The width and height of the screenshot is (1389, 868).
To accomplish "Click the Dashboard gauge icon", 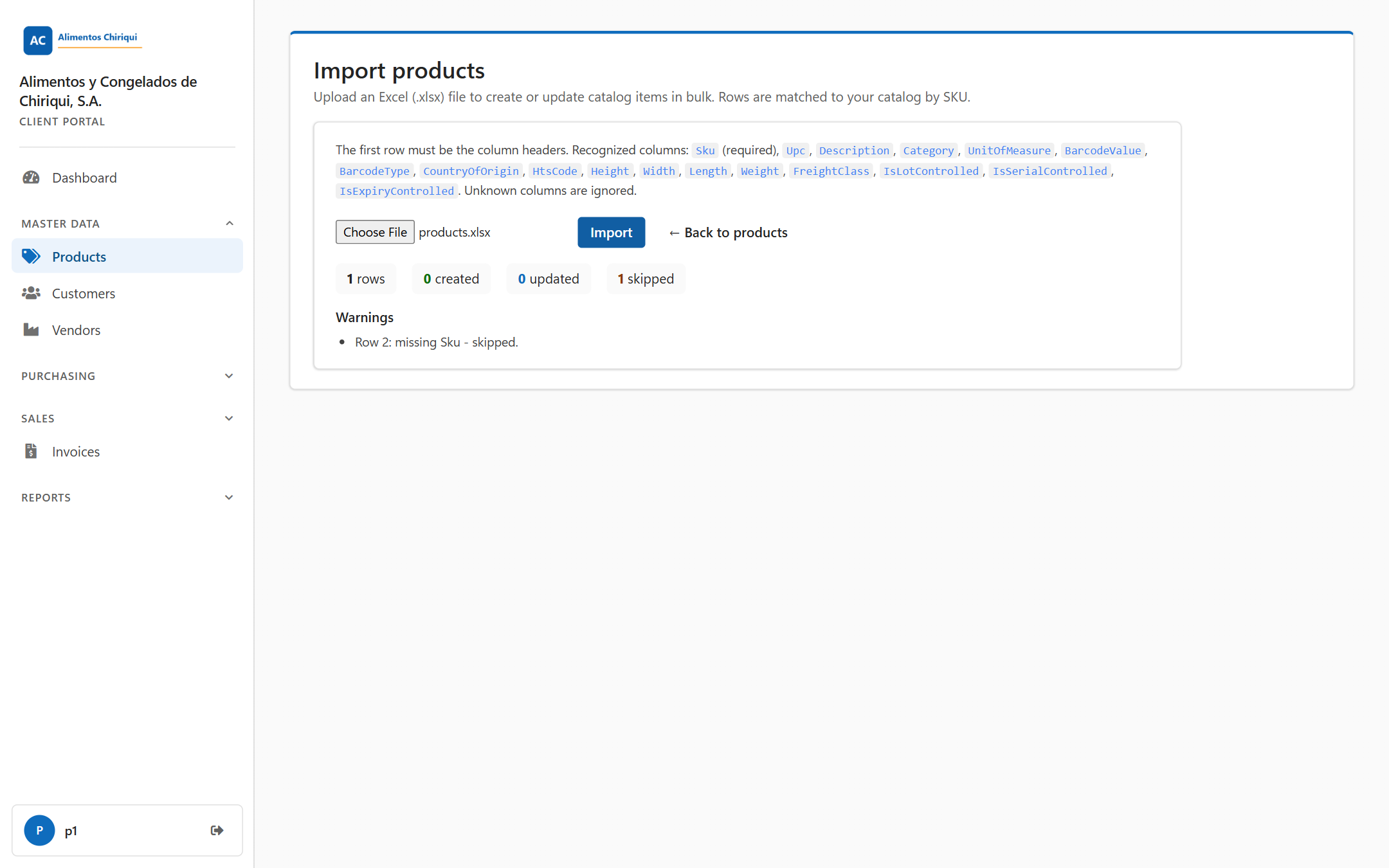I will click(31, 177).
